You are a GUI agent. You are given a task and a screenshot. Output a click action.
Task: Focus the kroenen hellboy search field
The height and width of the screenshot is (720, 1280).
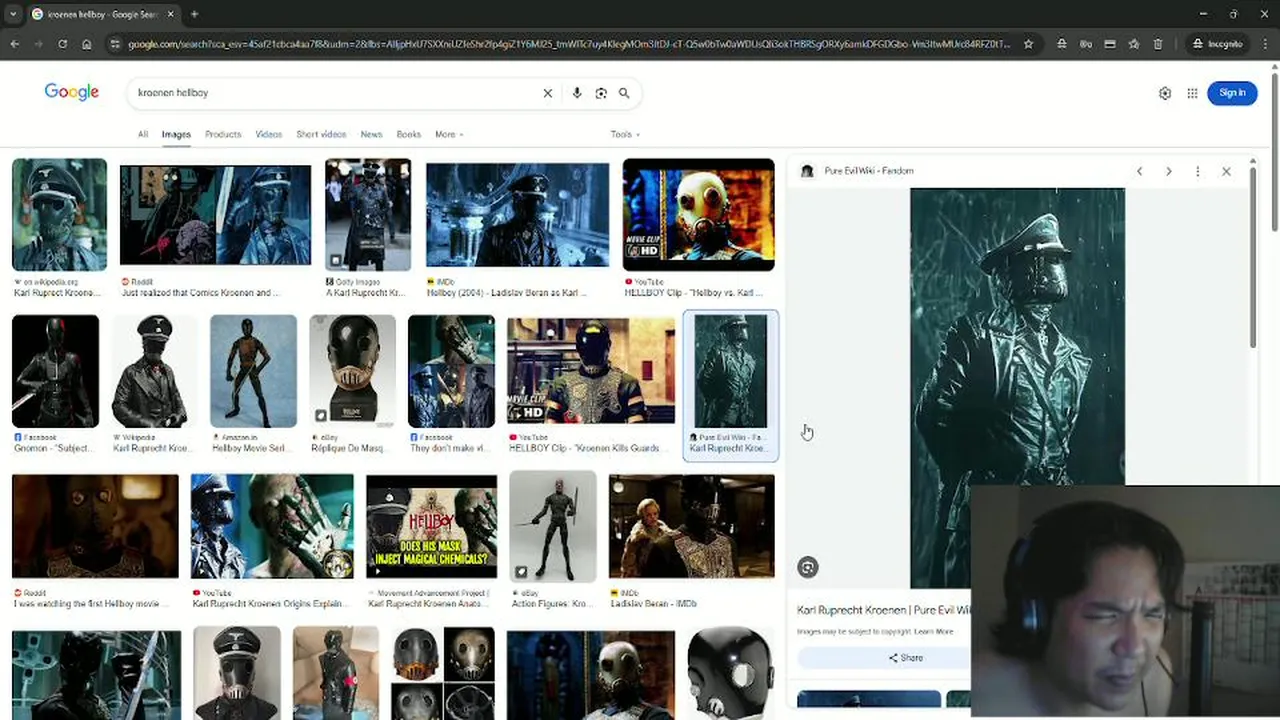[x=336, y=93]
